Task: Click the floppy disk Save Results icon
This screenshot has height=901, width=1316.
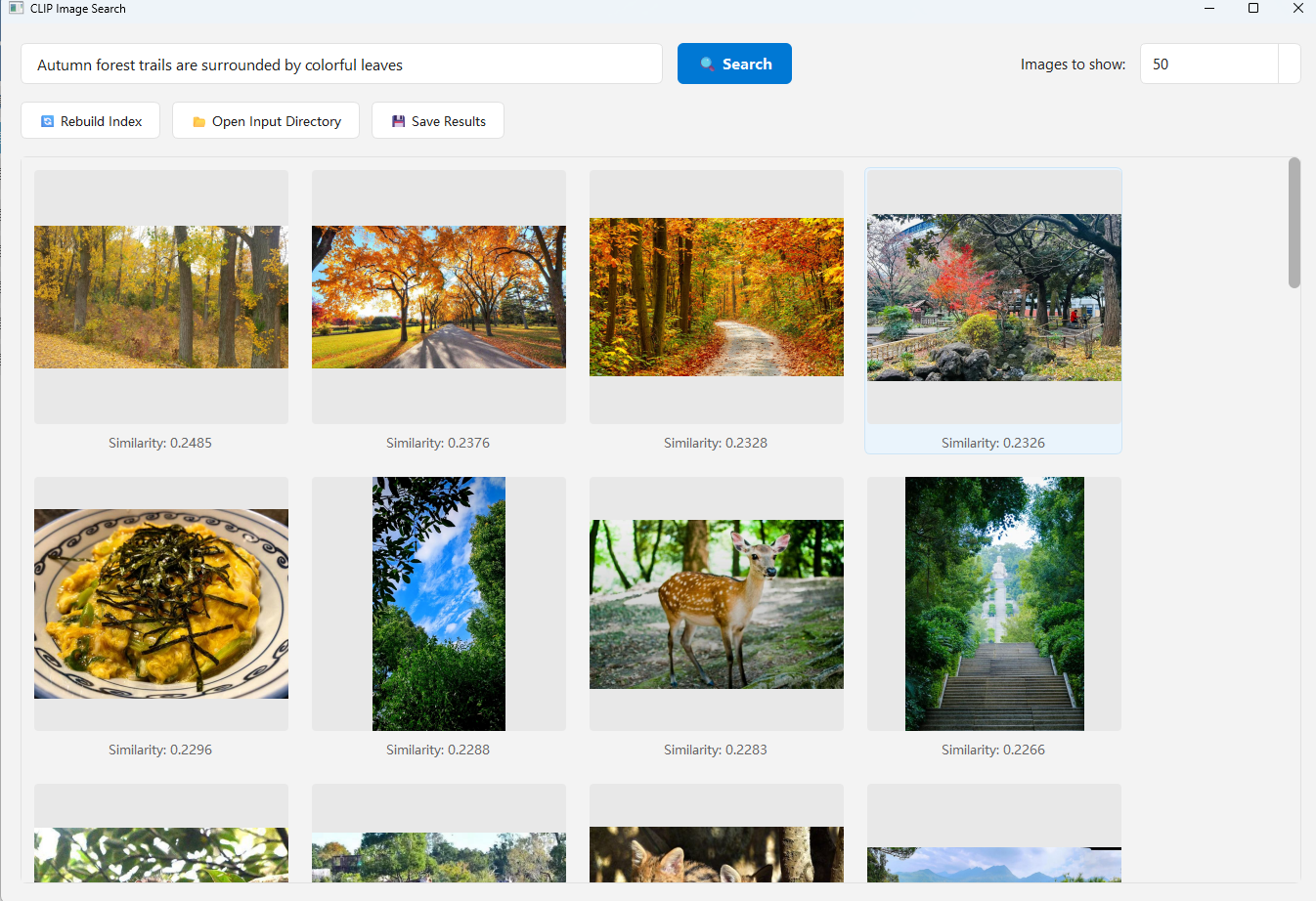Action: 398,121
